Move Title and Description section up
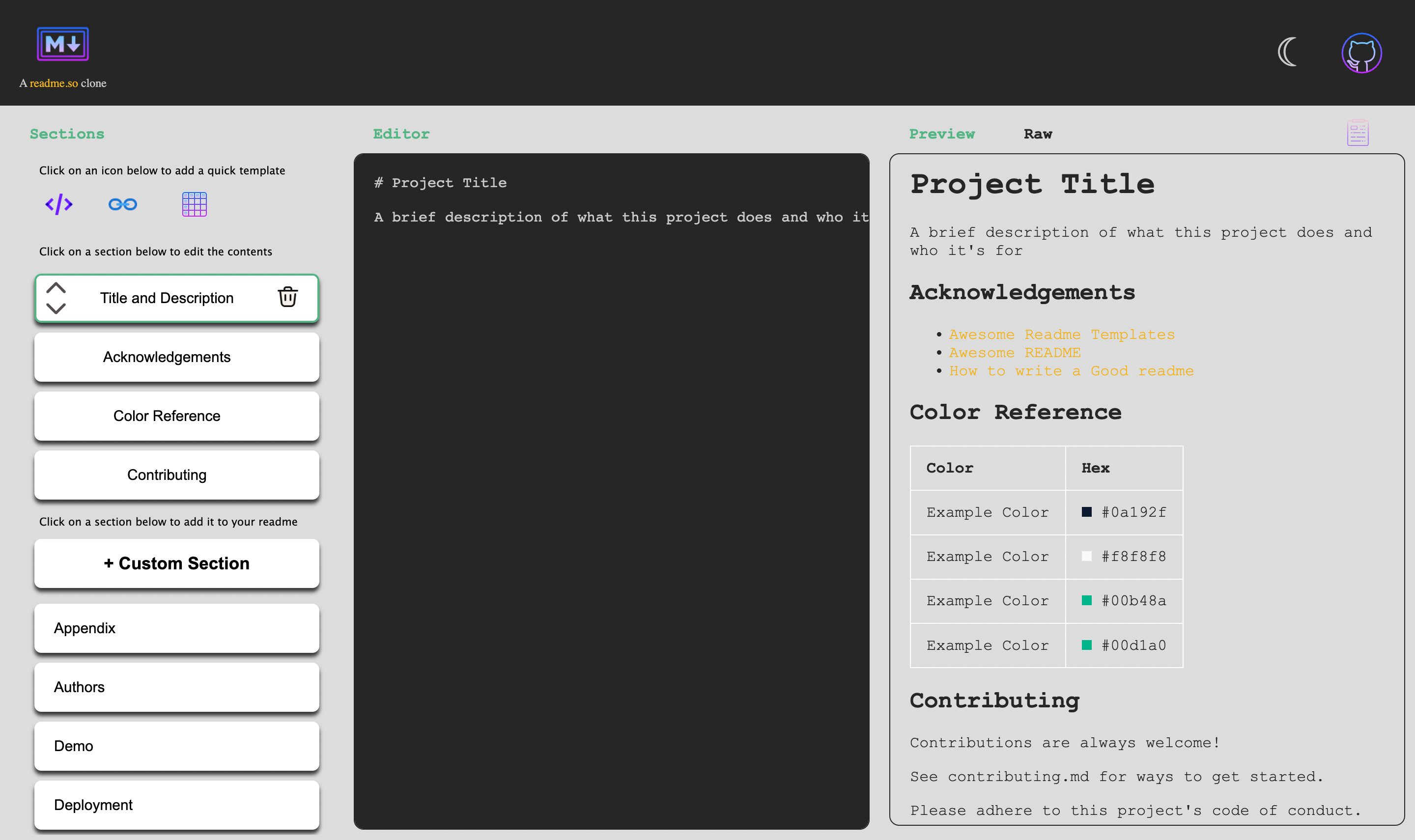Viewport: 1415px width, 840px height. (56, 287)
